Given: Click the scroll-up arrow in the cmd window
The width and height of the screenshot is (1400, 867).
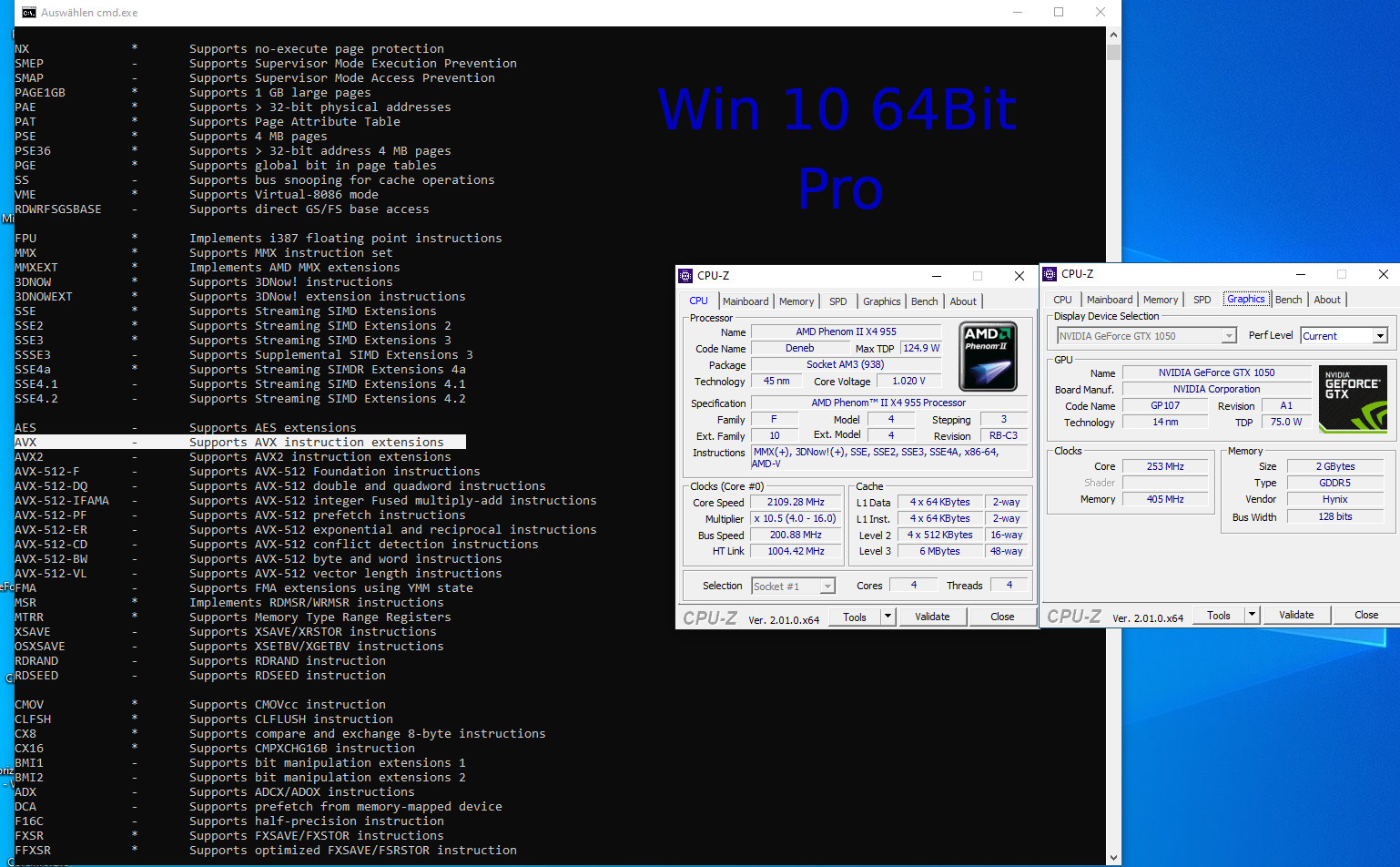Looking at the screenshot, I should 1113,35.
